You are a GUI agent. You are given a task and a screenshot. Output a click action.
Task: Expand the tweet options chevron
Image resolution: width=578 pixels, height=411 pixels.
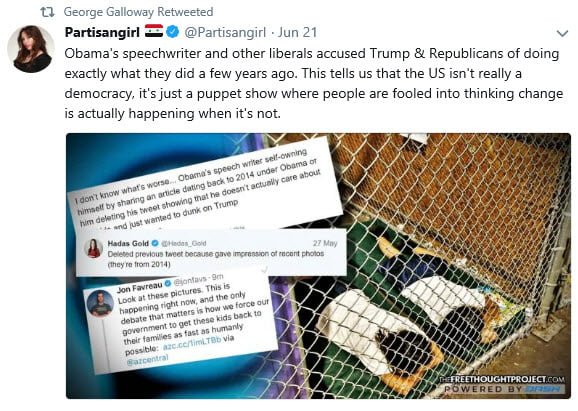point(562,34)
